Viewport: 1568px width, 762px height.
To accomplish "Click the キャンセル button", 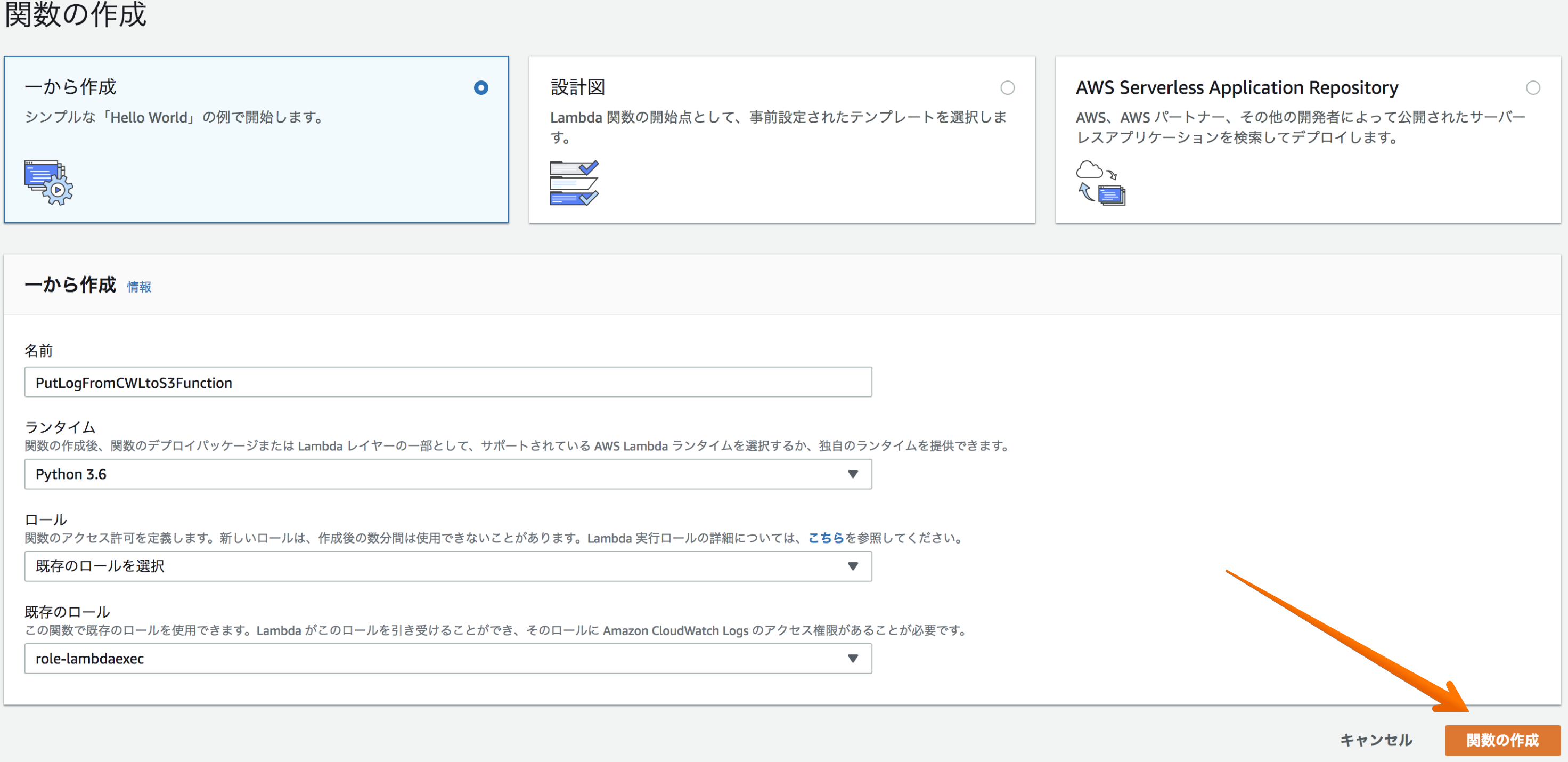I will click(1376, 740).
